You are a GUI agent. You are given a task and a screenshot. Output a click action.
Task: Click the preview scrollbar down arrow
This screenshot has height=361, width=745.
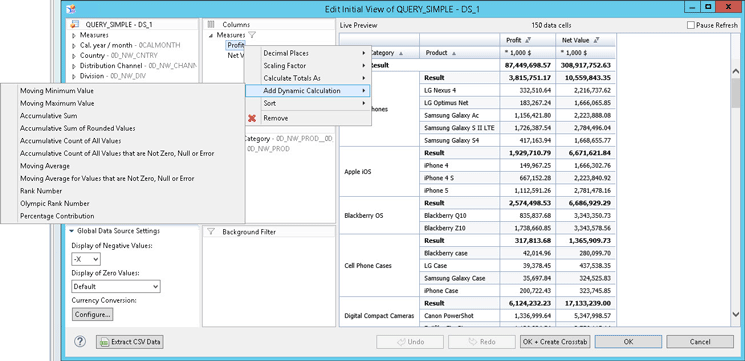click(736, 314)
